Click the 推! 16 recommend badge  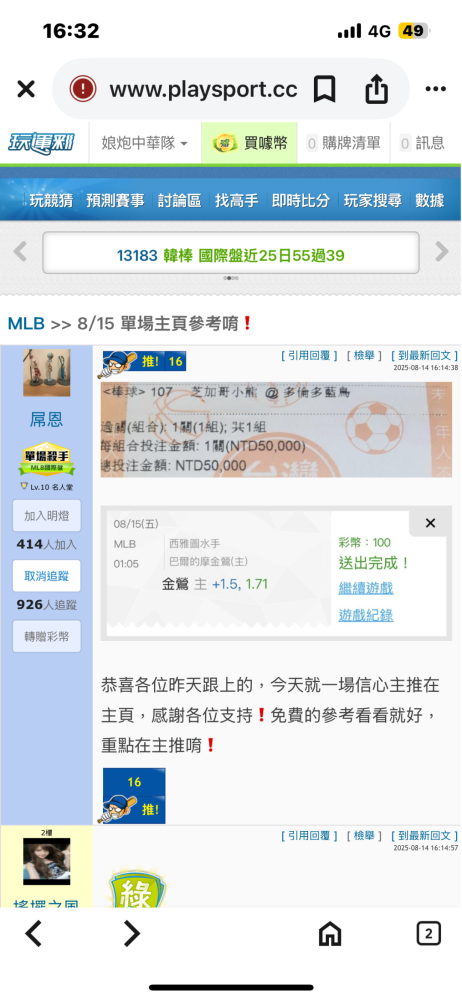144,362
